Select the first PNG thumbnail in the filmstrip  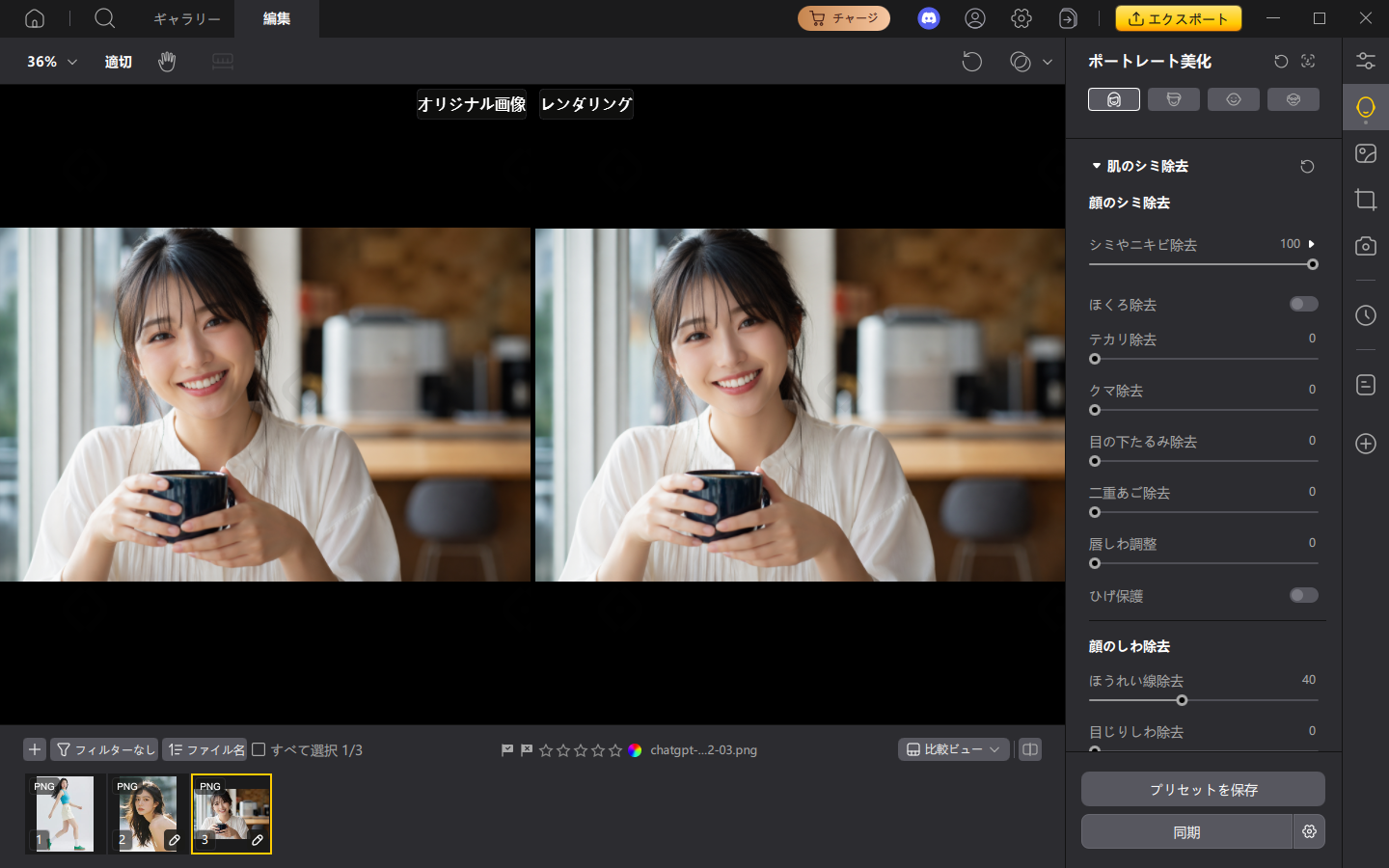(x=63, y=814)
